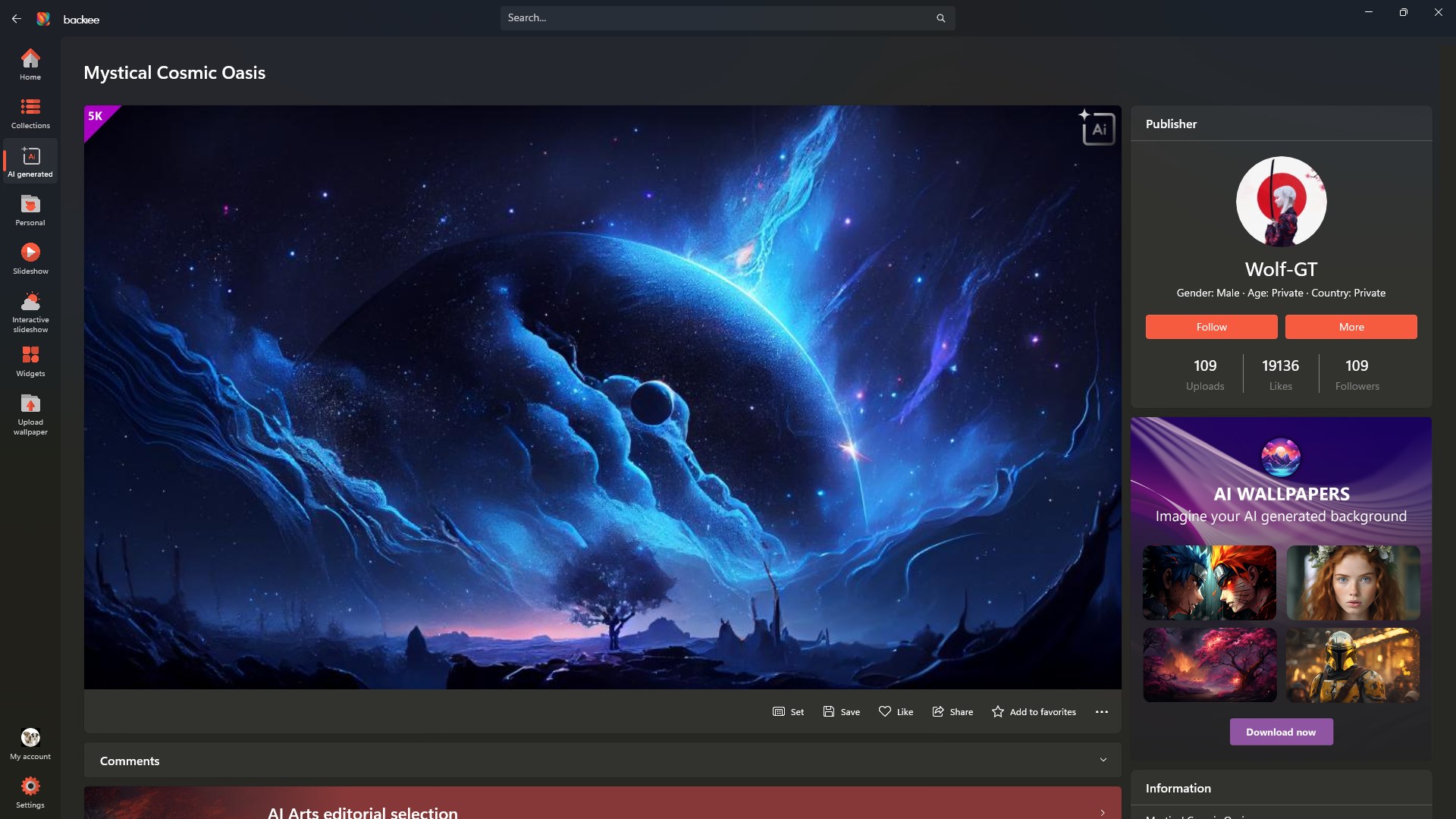Select Collections from the sidebar
Image resolution: width=1456 pixels, height=819 pixels.
[30, 112]
